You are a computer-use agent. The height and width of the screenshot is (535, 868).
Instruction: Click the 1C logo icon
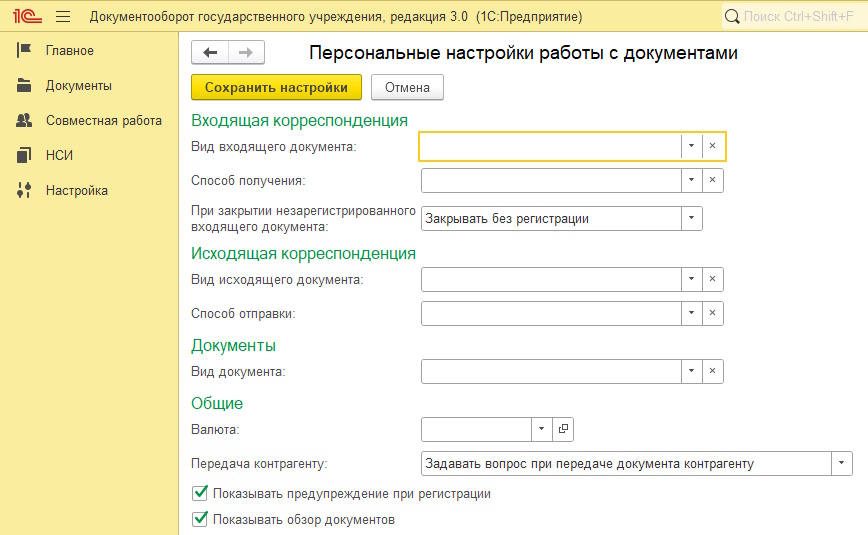tap(27, 16)
